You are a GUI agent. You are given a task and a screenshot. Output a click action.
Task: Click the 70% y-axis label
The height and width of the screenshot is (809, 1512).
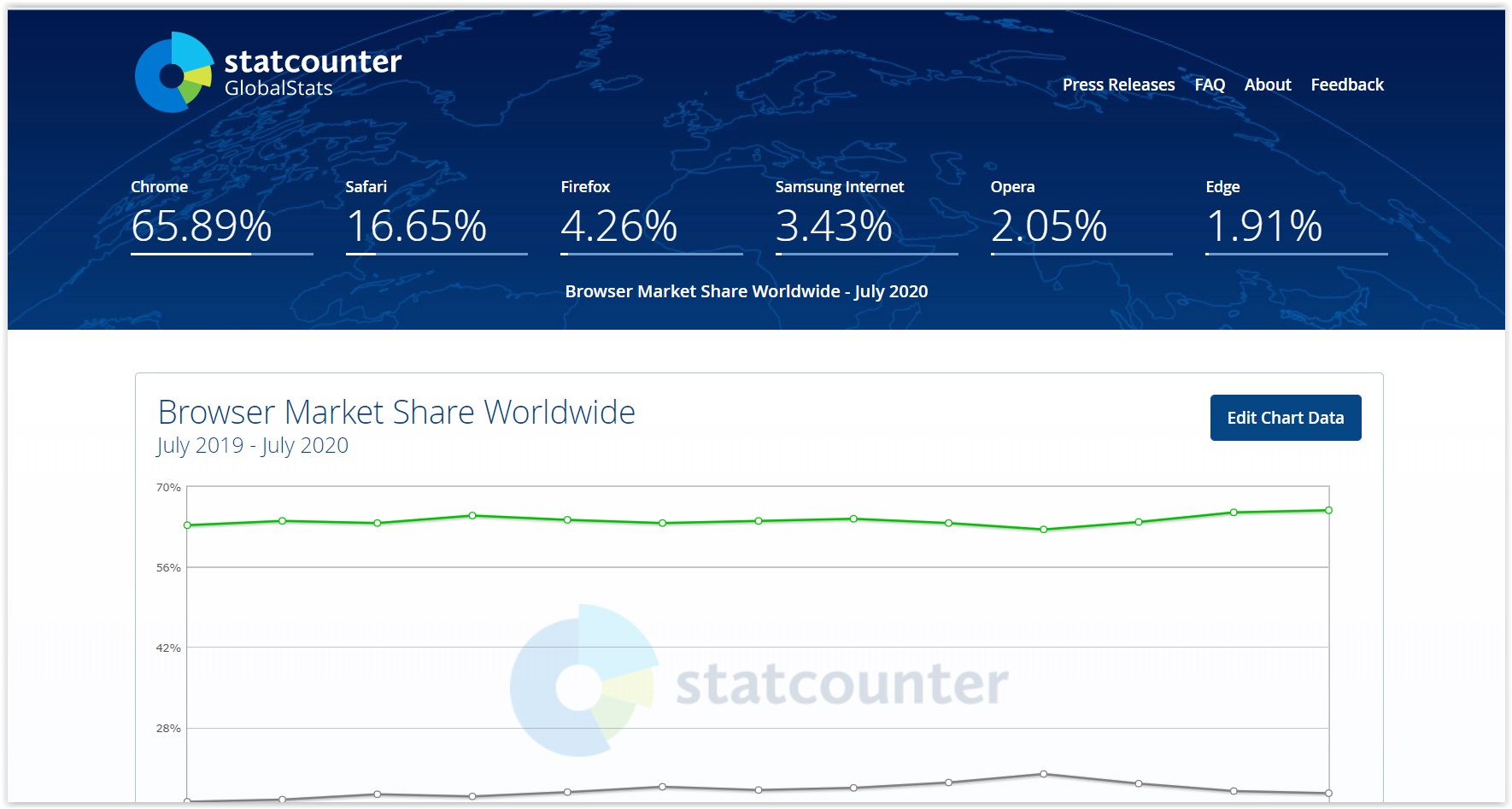point(168,488)
